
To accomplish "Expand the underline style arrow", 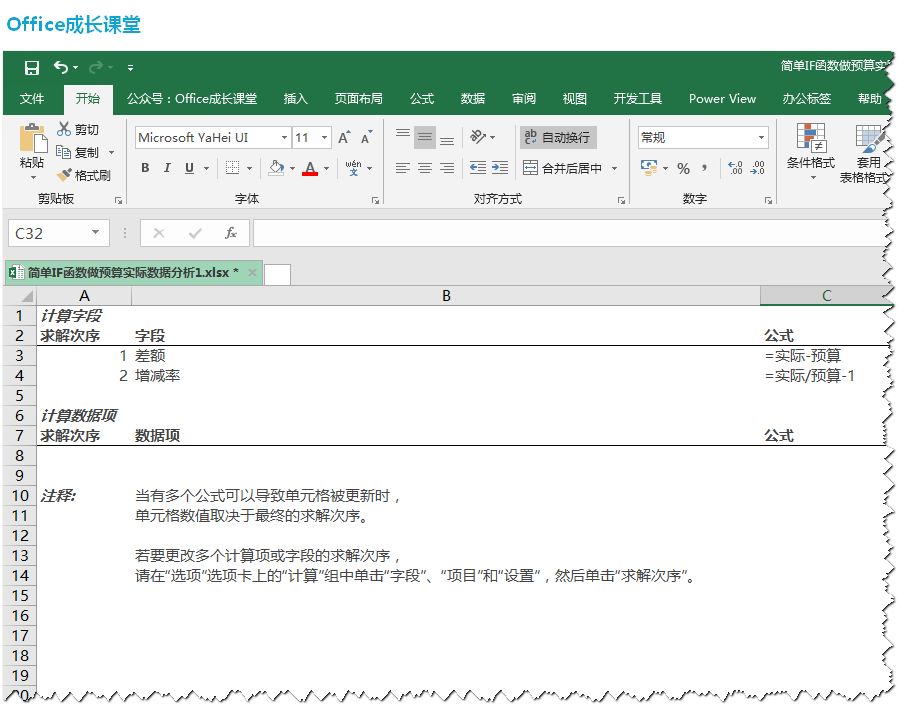I will 206,168.
